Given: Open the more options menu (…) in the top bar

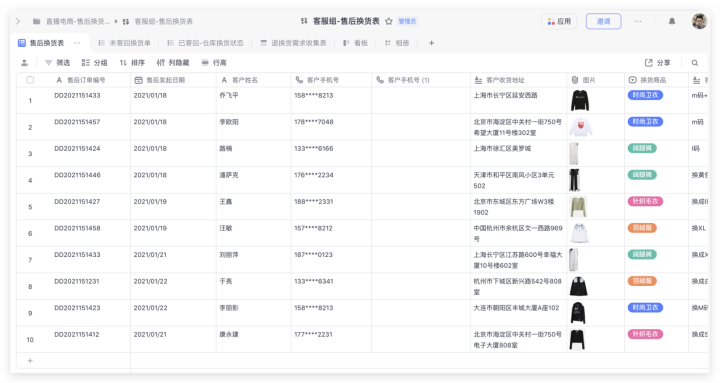Looking at the screenshot, I should 638,21.
